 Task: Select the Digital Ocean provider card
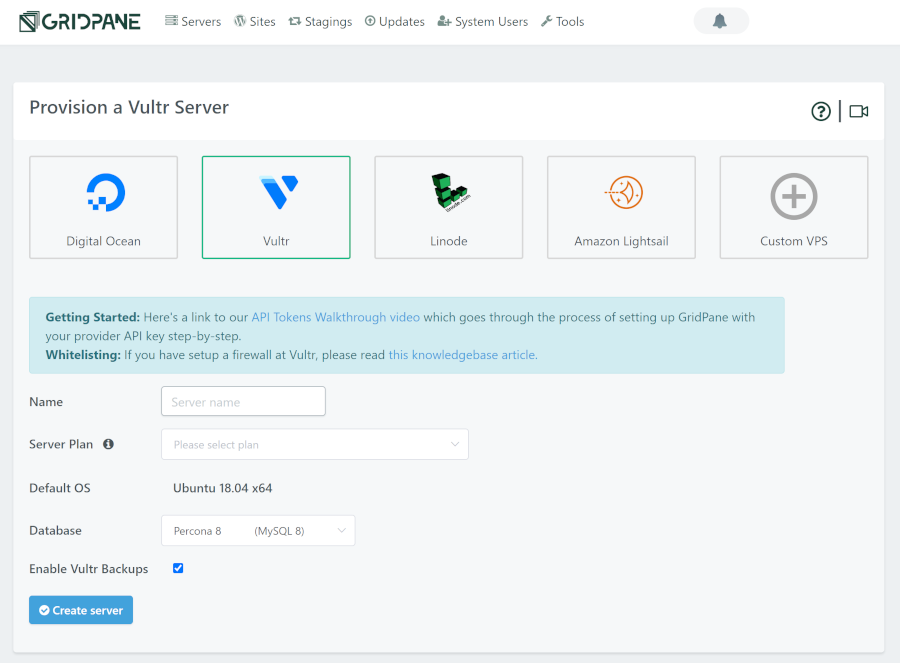coord(103,207)
